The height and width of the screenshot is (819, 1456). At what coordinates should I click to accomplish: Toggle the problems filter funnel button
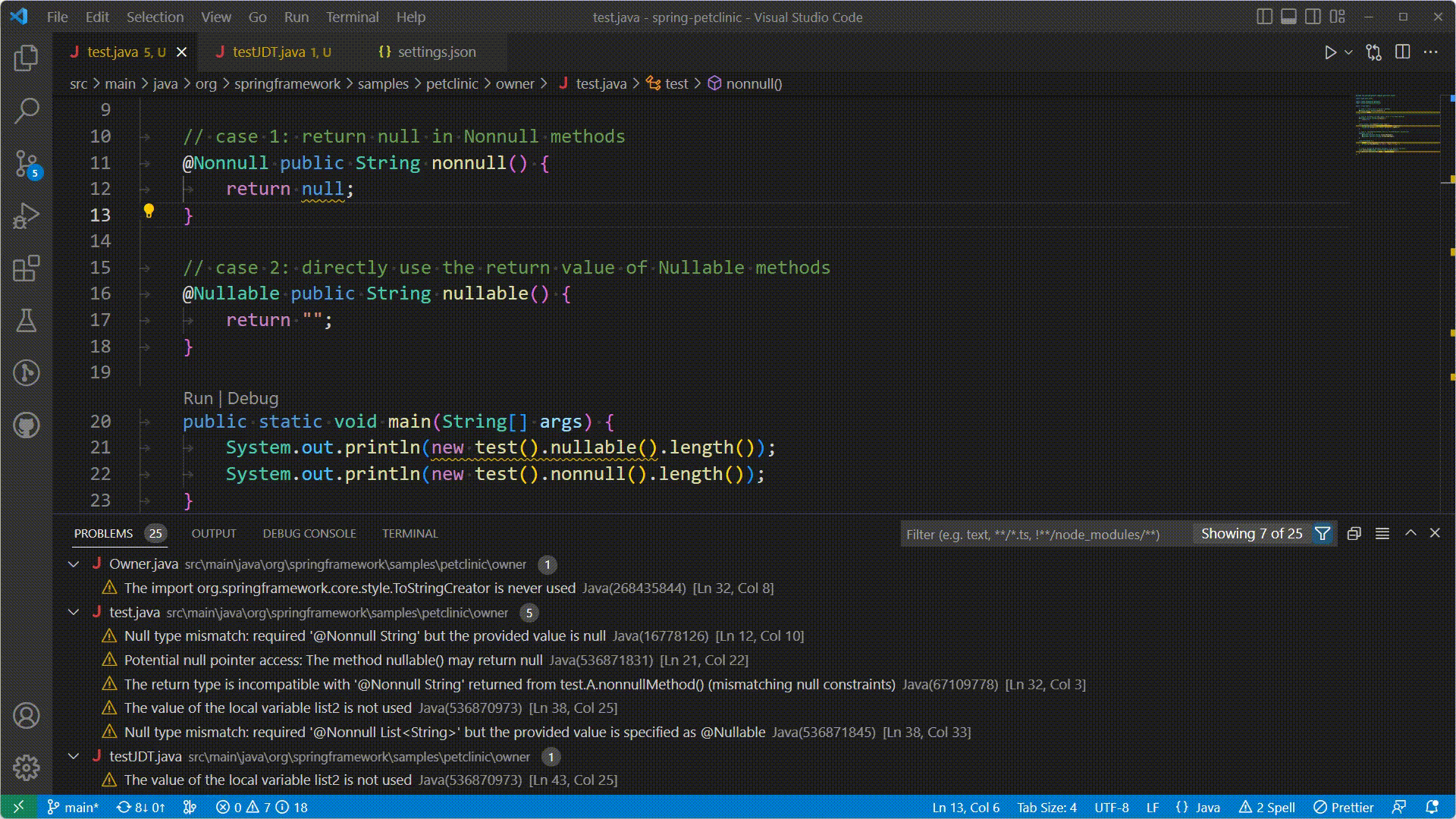tap(1323, 534)
